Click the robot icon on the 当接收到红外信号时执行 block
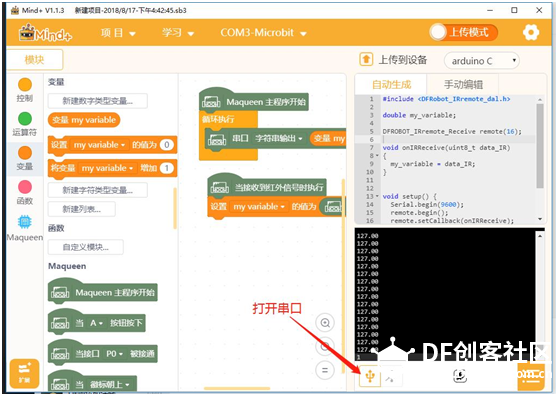 [x=220, y=188]
